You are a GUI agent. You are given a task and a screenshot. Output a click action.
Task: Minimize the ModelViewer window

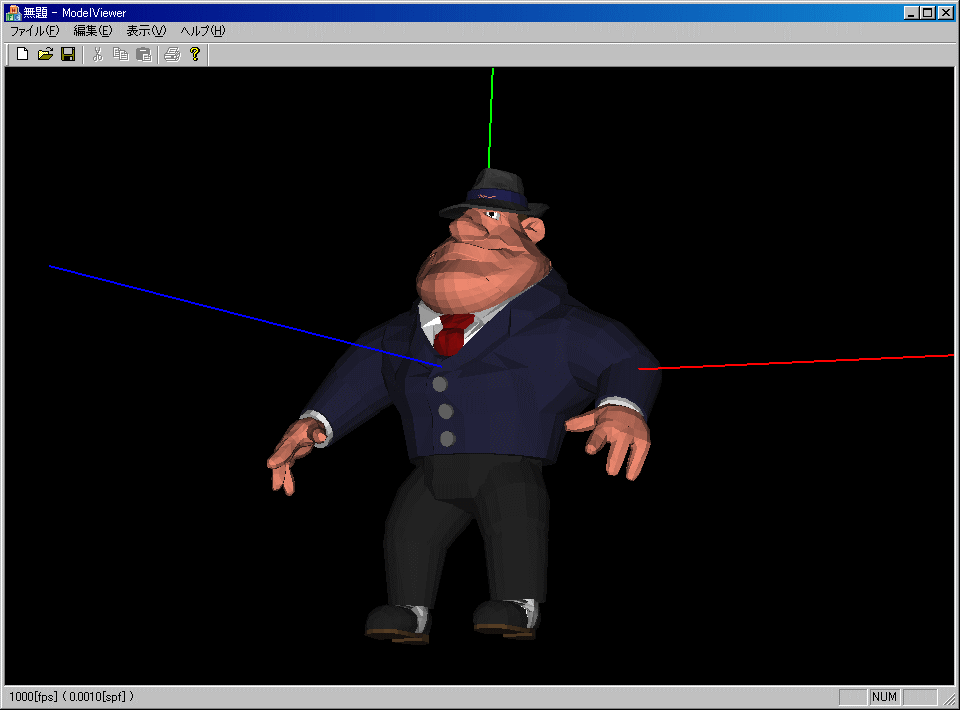(x=911, y=12)
